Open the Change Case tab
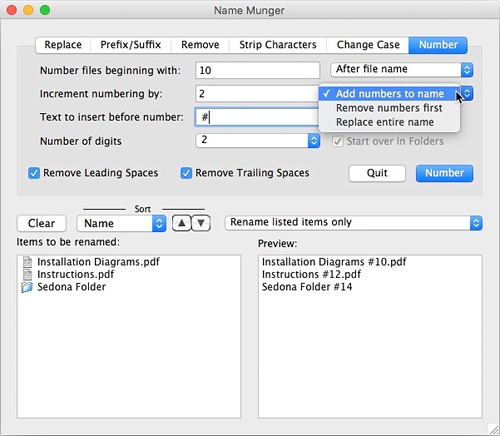 368,45
